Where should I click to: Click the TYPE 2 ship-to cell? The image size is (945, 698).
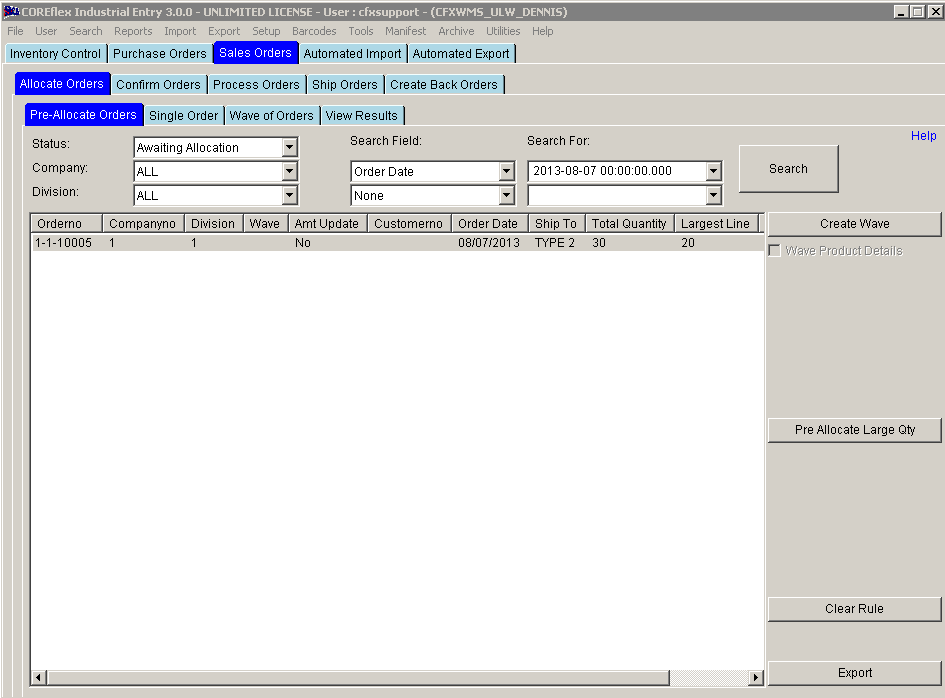click(554, 243)
